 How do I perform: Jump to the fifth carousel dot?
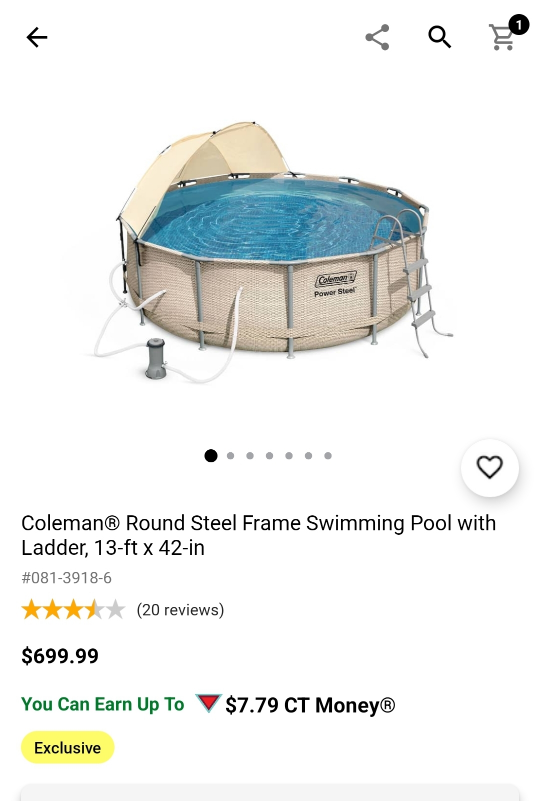[x=289, y=456]
